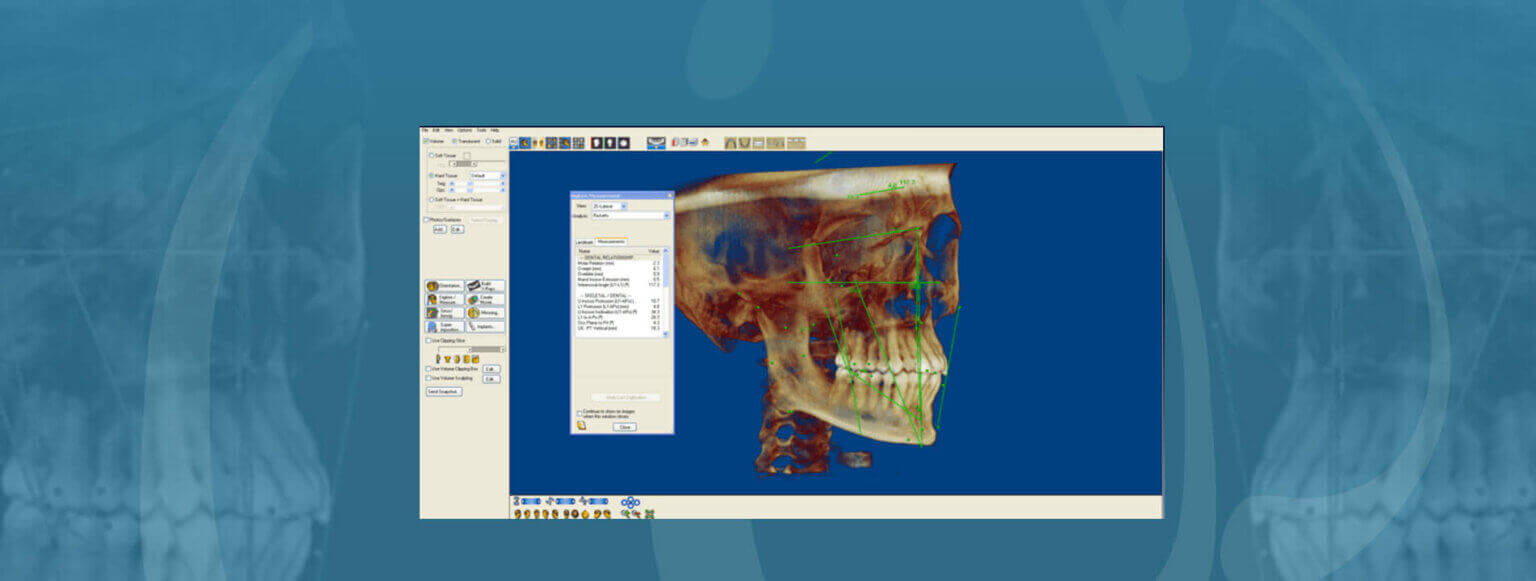Click the panoramic arch view toolbar icon
Screen dimensions: 1536x581
click(x=656, y=143)
